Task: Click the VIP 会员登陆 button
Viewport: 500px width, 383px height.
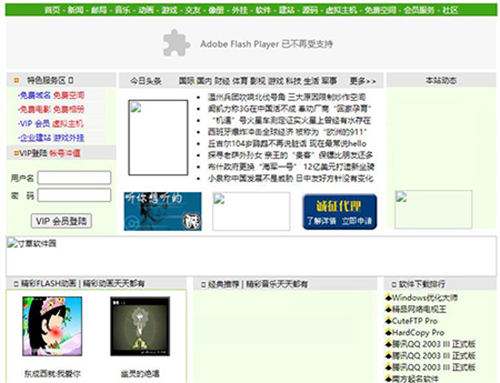Action: [61, 221]
